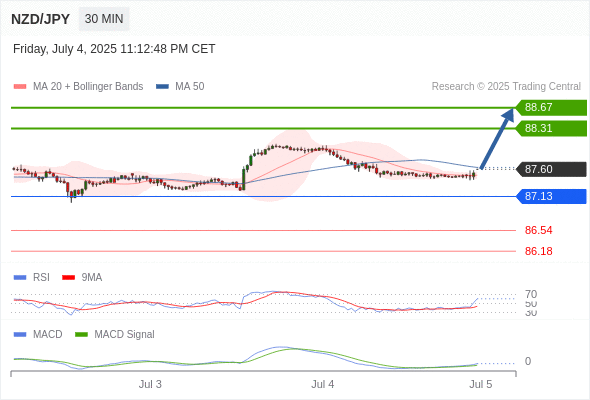This screenshot has width=590, height=400.
Task: Select the 87.60 current price label
Action: coord(551,169)
